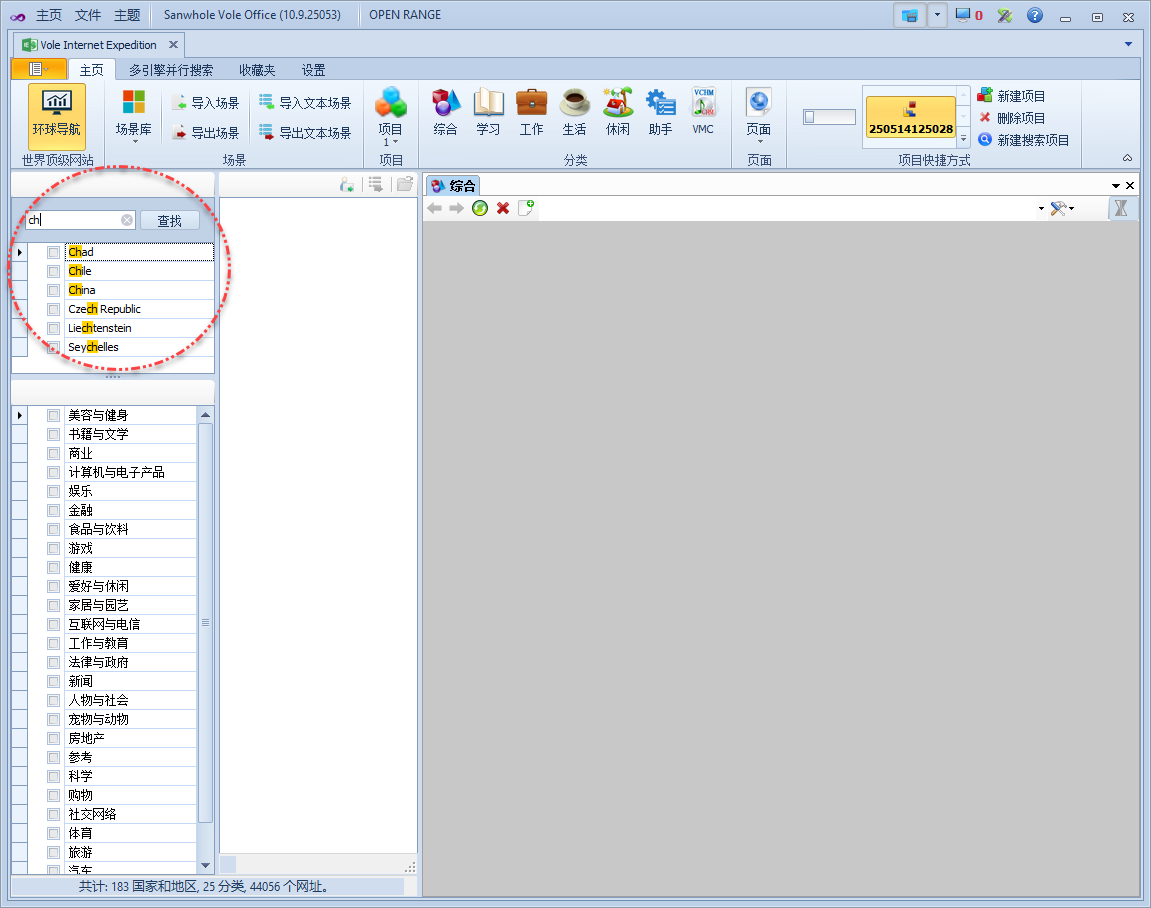1151x908 pixels.
Task: Select the 综合 category icon
Action: pos(446,112)
